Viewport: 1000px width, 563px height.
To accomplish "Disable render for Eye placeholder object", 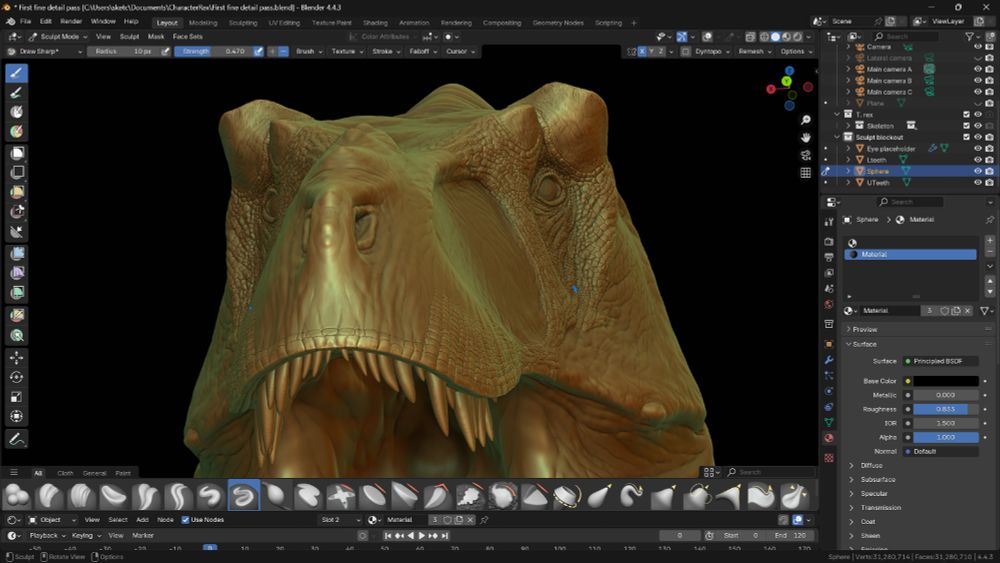I will click(989, 149).
